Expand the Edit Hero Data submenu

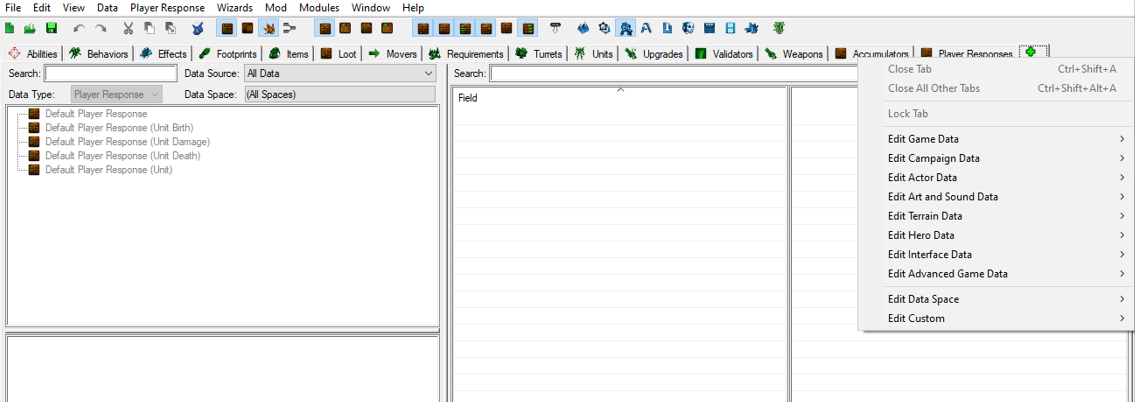coord(995,235)
